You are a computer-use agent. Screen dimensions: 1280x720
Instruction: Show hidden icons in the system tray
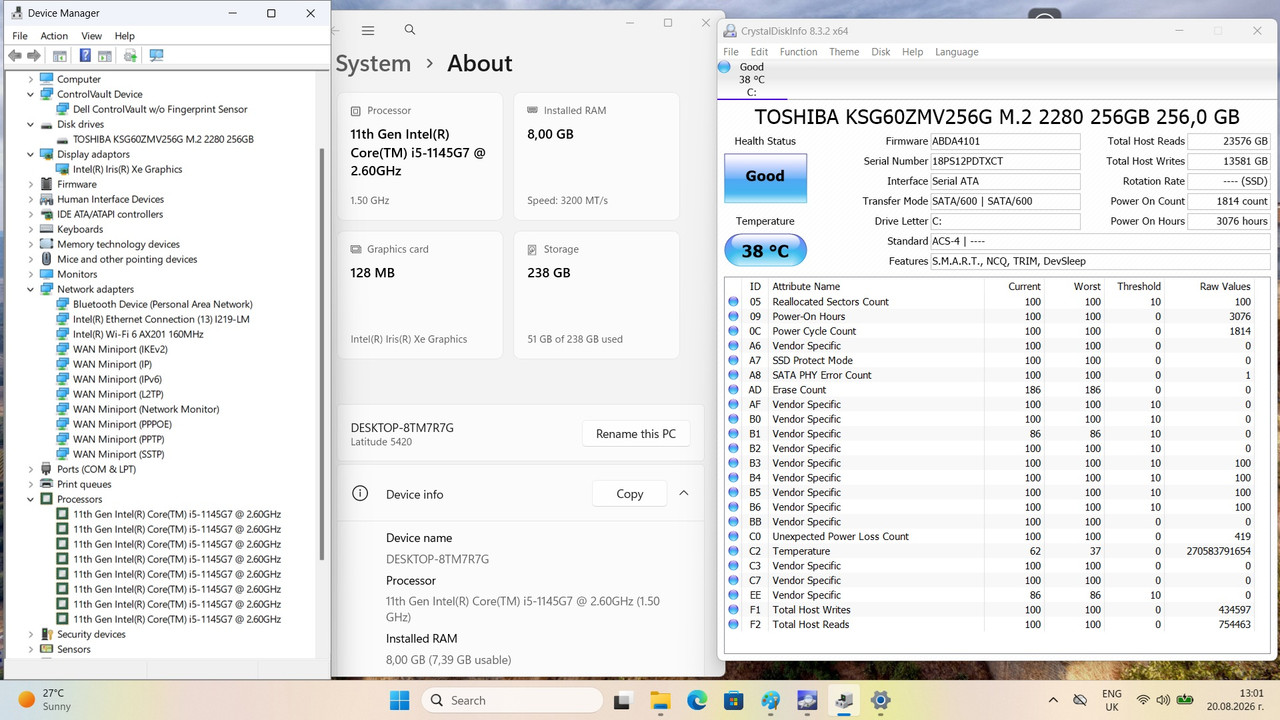click(x=1053, y=700)
